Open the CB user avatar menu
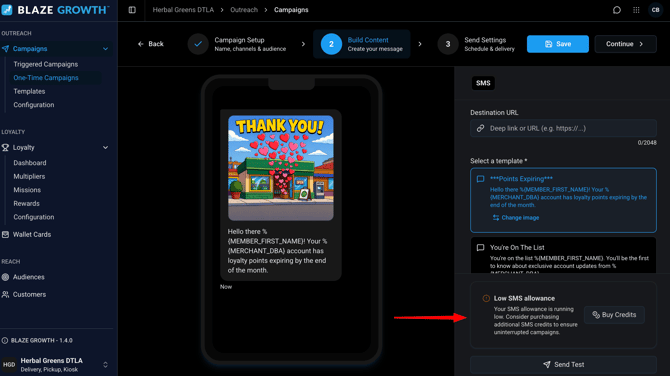This screenshot has height=376, width=670. (x=655, y=10)
